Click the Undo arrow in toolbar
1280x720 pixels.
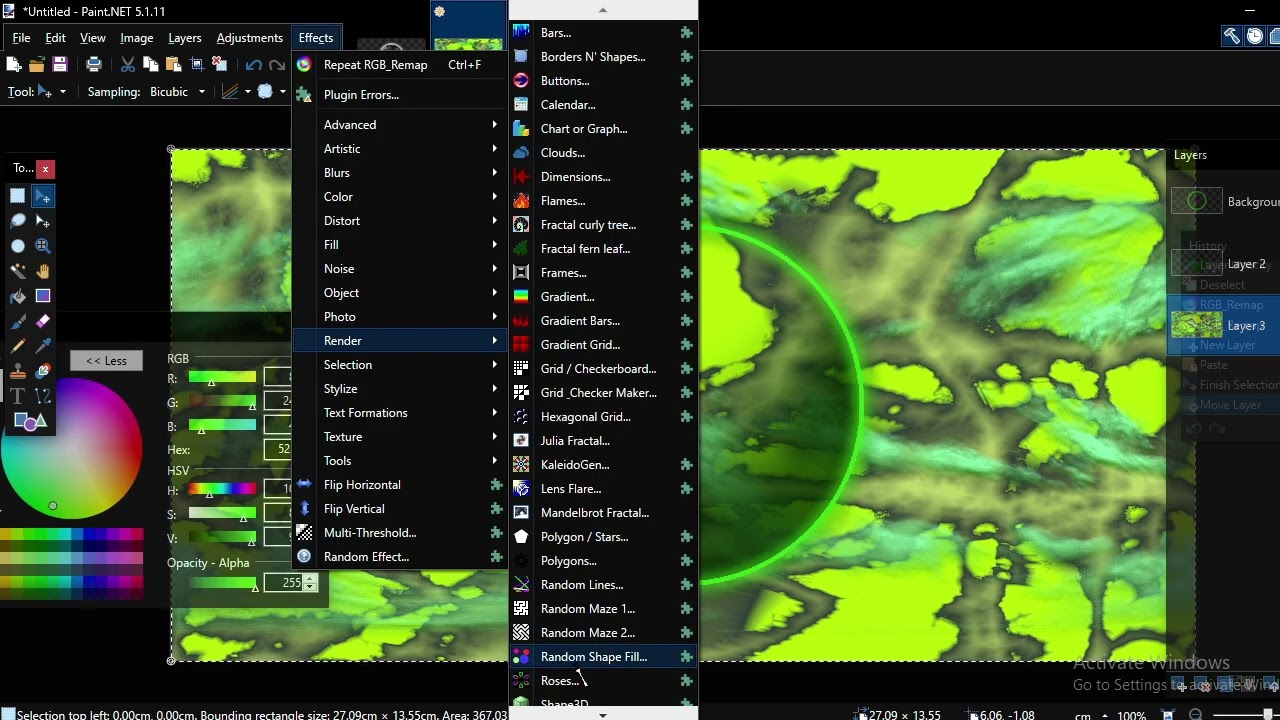click(254, 65)
